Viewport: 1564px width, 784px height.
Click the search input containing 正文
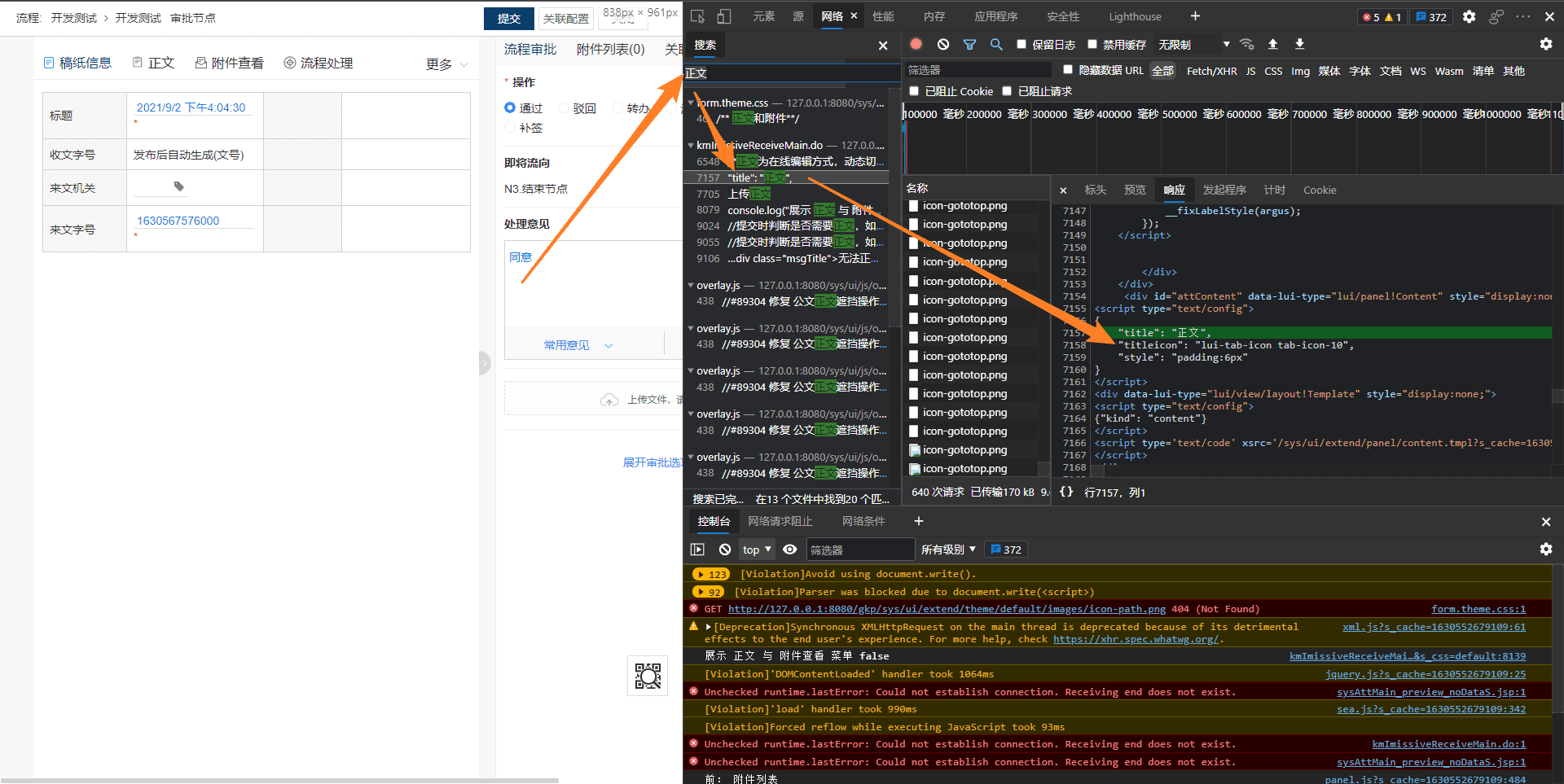pos(790,73)
